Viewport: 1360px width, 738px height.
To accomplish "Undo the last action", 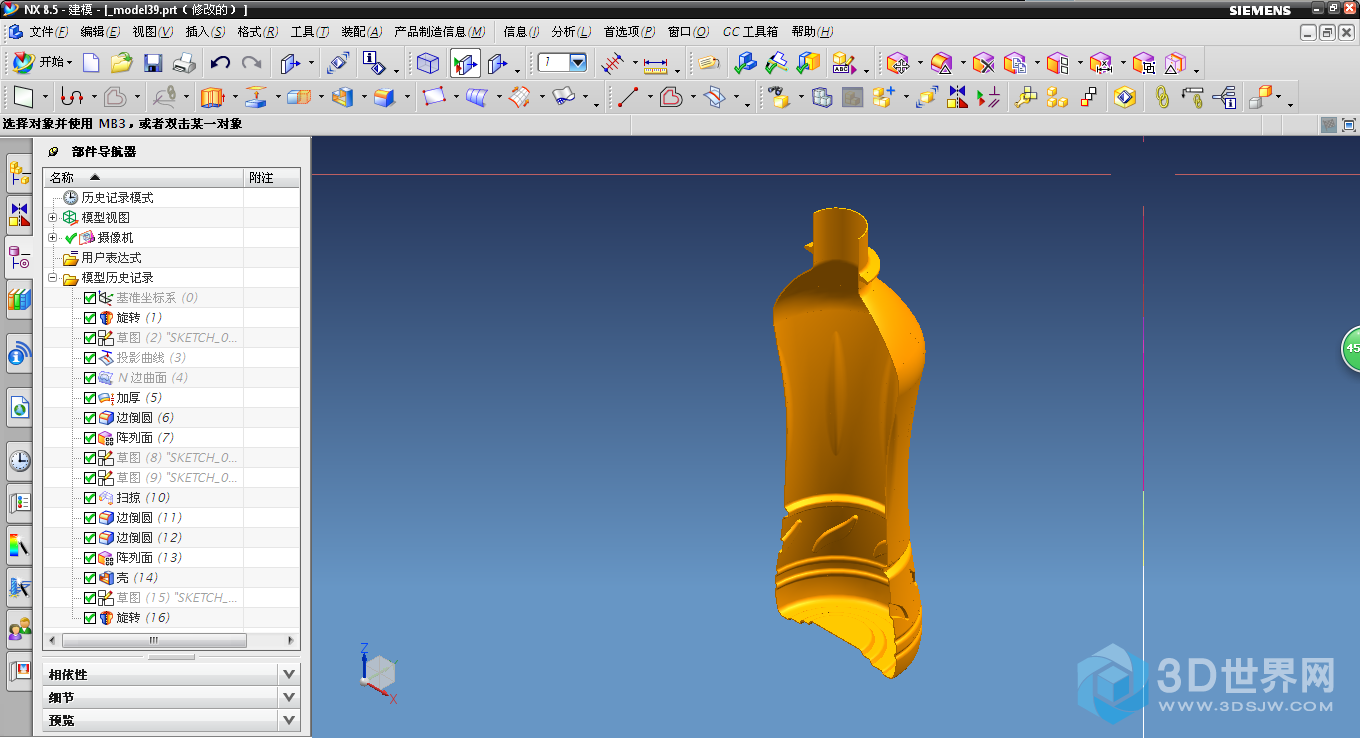I will [220, 63].
